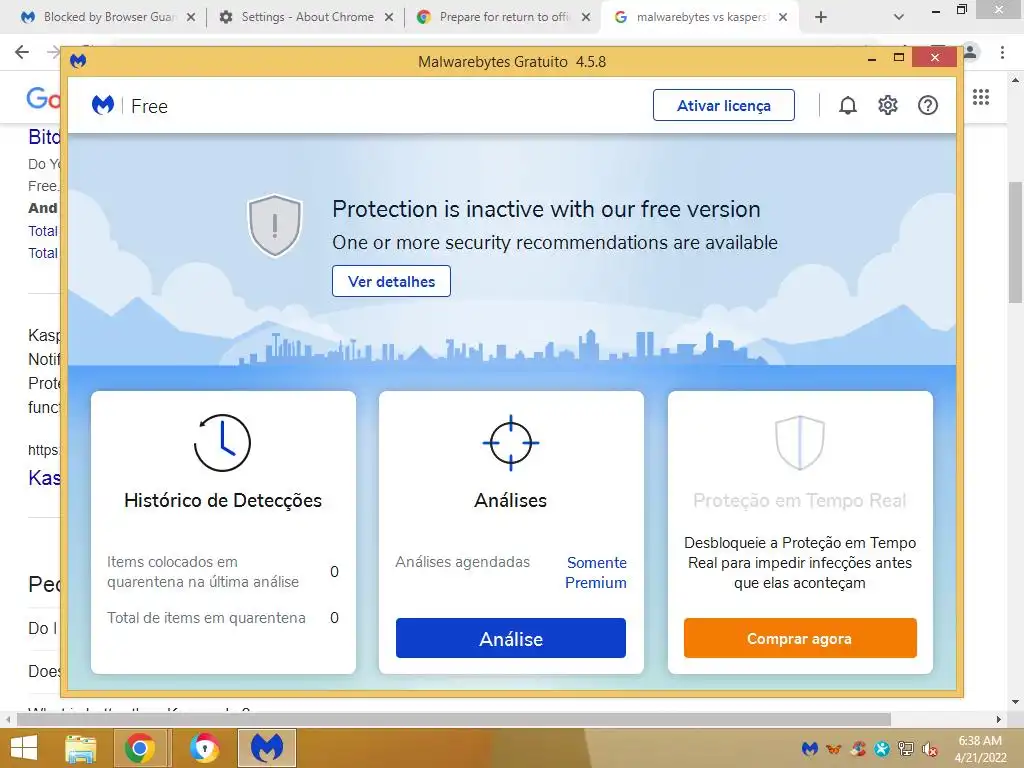
Task: Close the Settings - About Chrome tab
Action: [x=389, y=17]
